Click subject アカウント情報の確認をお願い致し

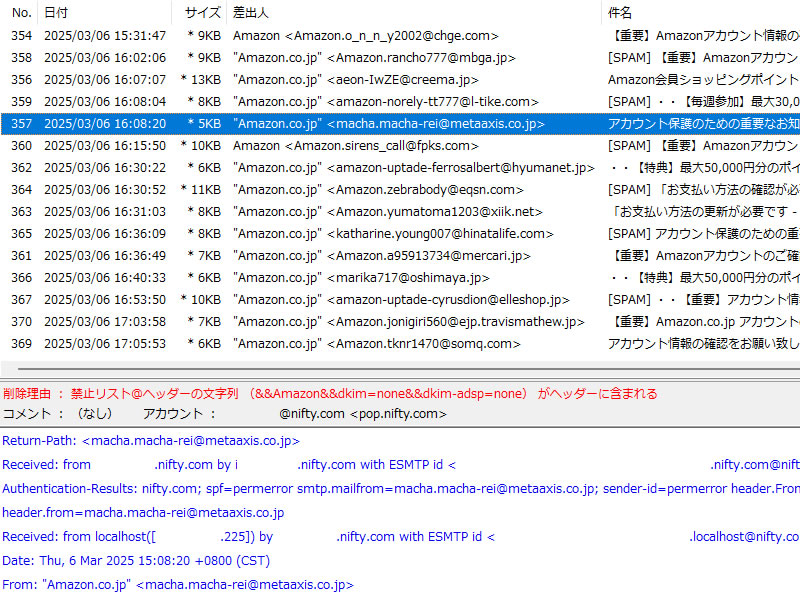(704, 343)
